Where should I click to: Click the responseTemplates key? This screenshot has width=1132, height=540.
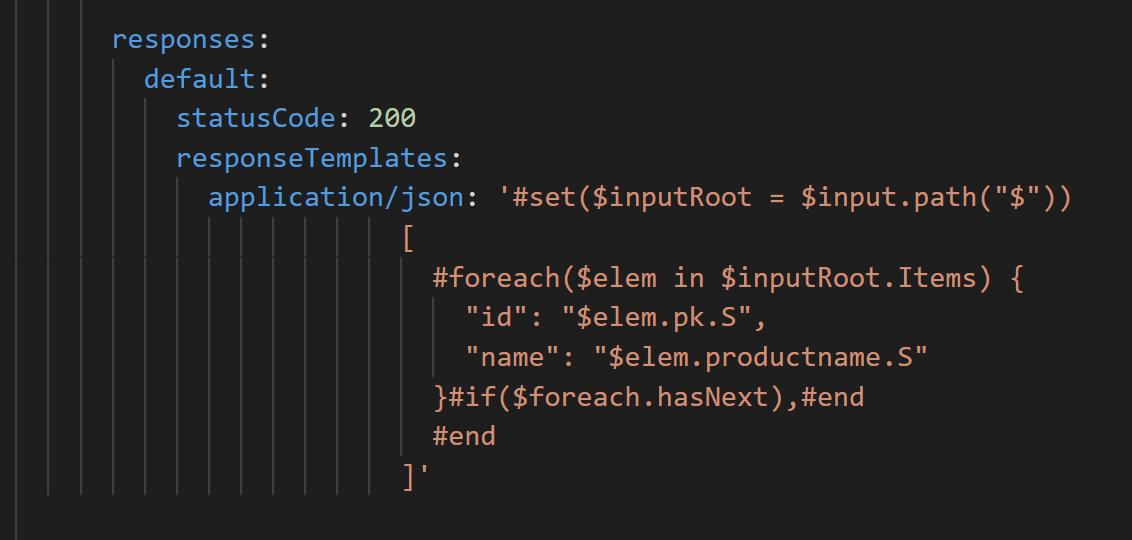click(312, 158)
